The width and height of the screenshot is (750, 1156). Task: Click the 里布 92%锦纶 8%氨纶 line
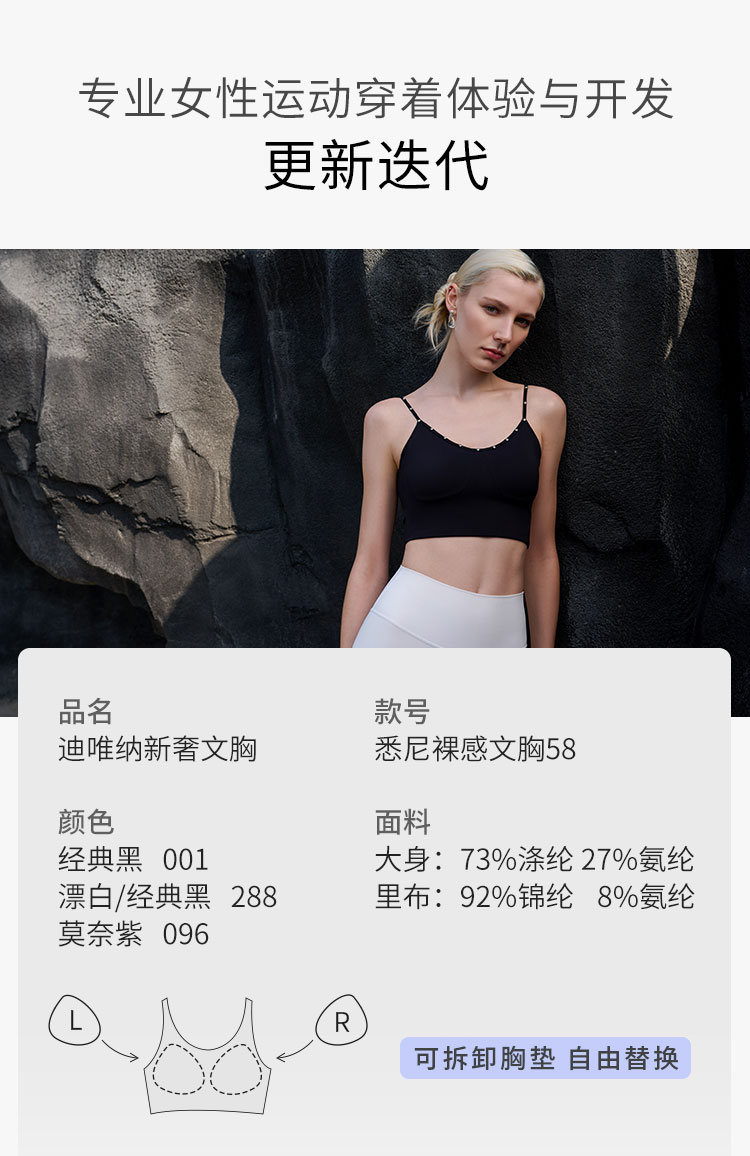coord(535,897)
